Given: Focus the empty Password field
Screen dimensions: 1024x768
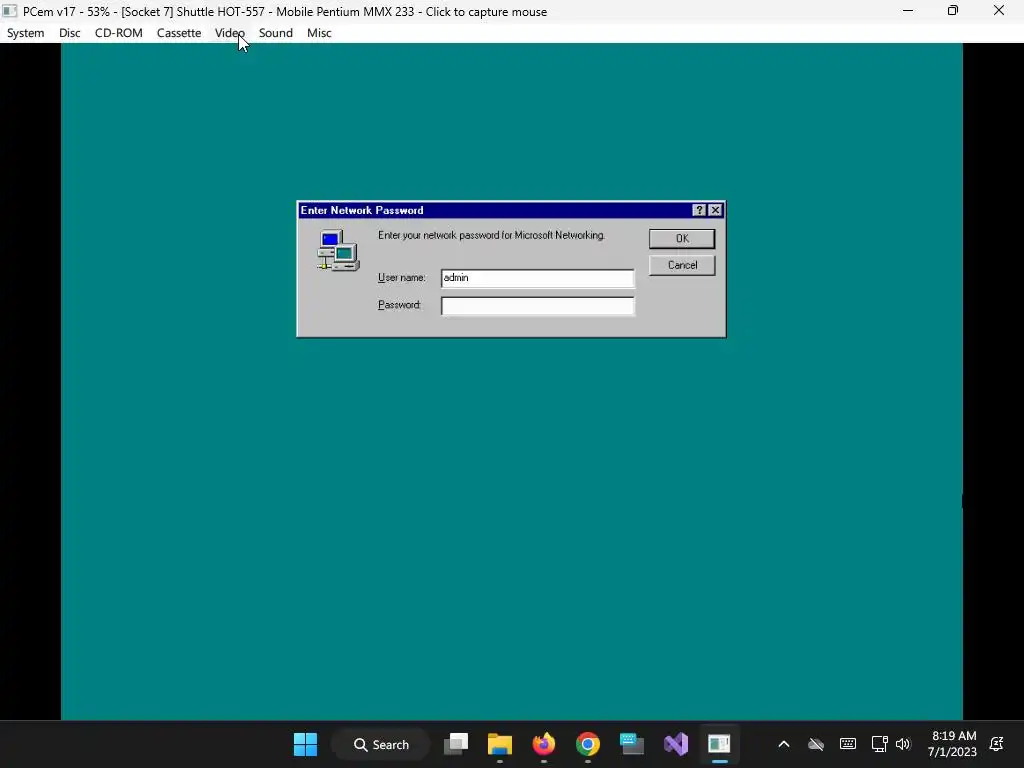Looking at the screenshot, I should [537, 306].
